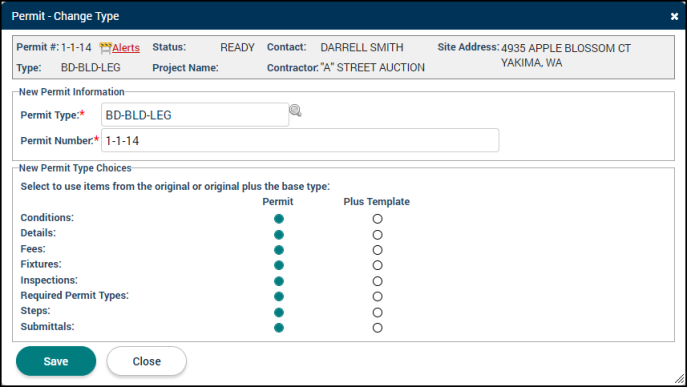Image resolution: width=687 pixels, height=387 pixels.
Task: Select Plus Template for Details
Action: pos(377,234)
